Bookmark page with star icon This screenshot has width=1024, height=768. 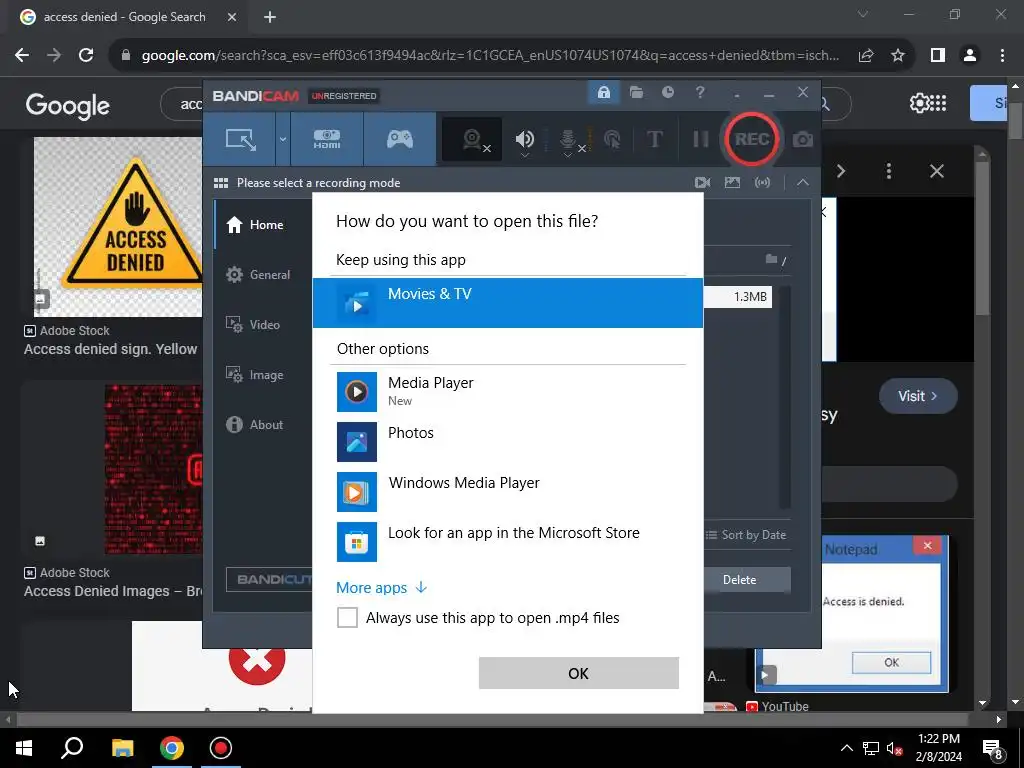click(898, 56)
